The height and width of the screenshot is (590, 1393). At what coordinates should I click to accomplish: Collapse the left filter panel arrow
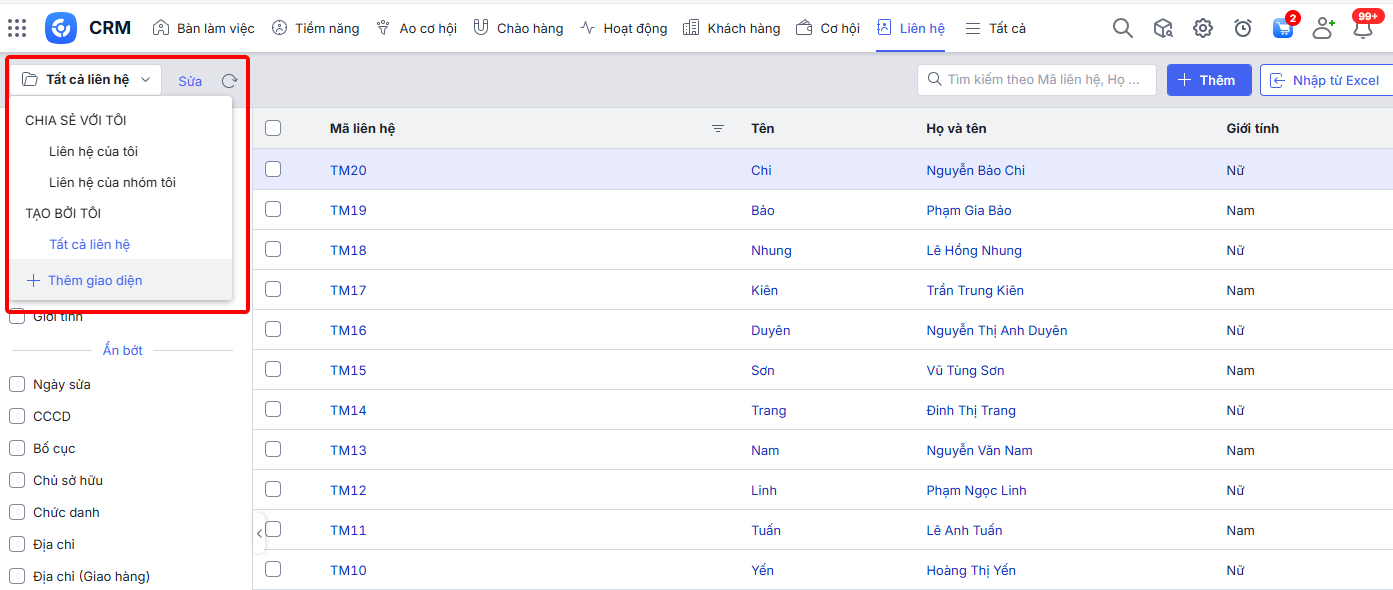(259, 533)
